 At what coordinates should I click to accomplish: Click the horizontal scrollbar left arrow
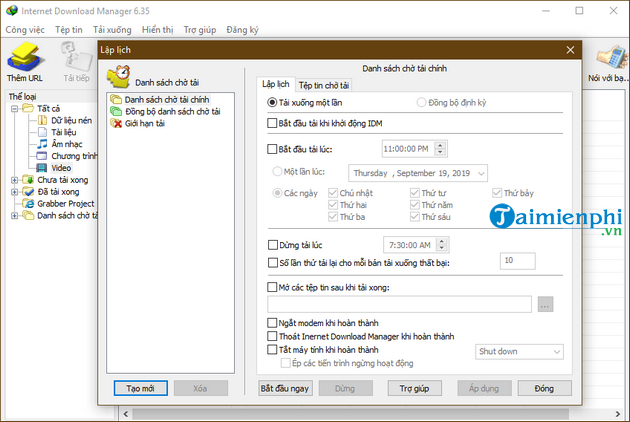[x=126, y=414]
